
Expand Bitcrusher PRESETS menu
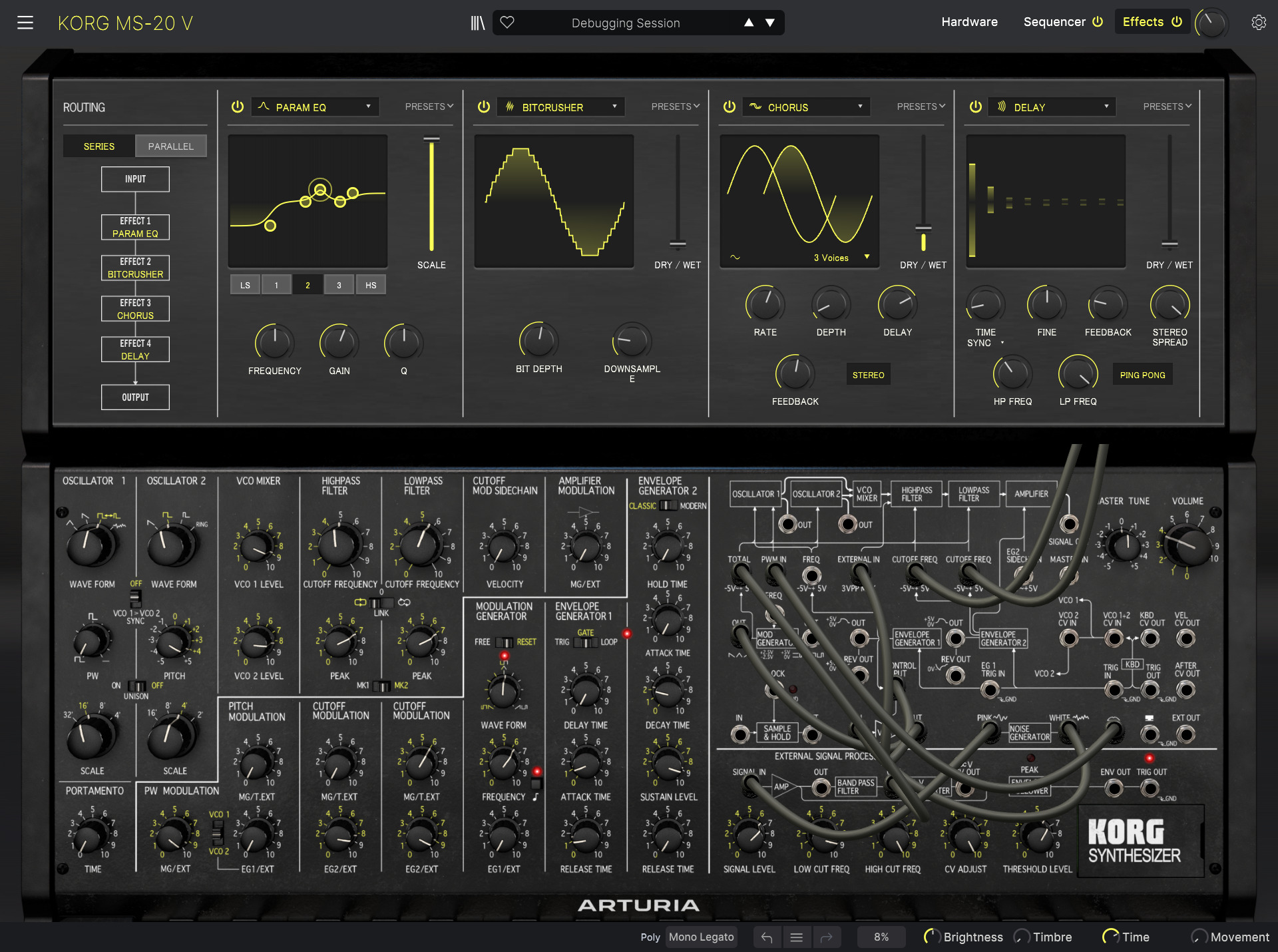676,107
